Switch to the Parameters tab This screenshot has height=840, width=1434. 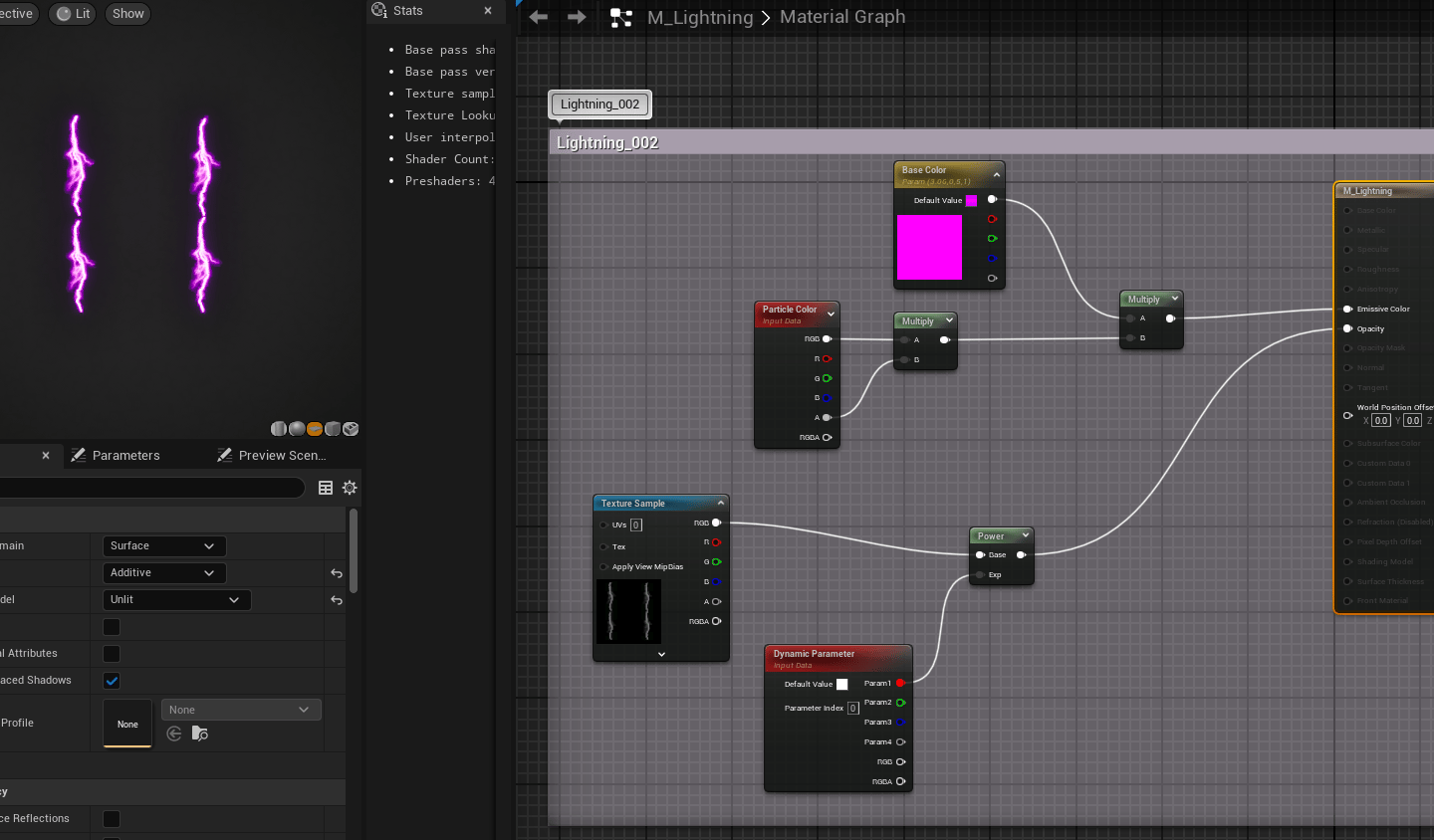116,456
